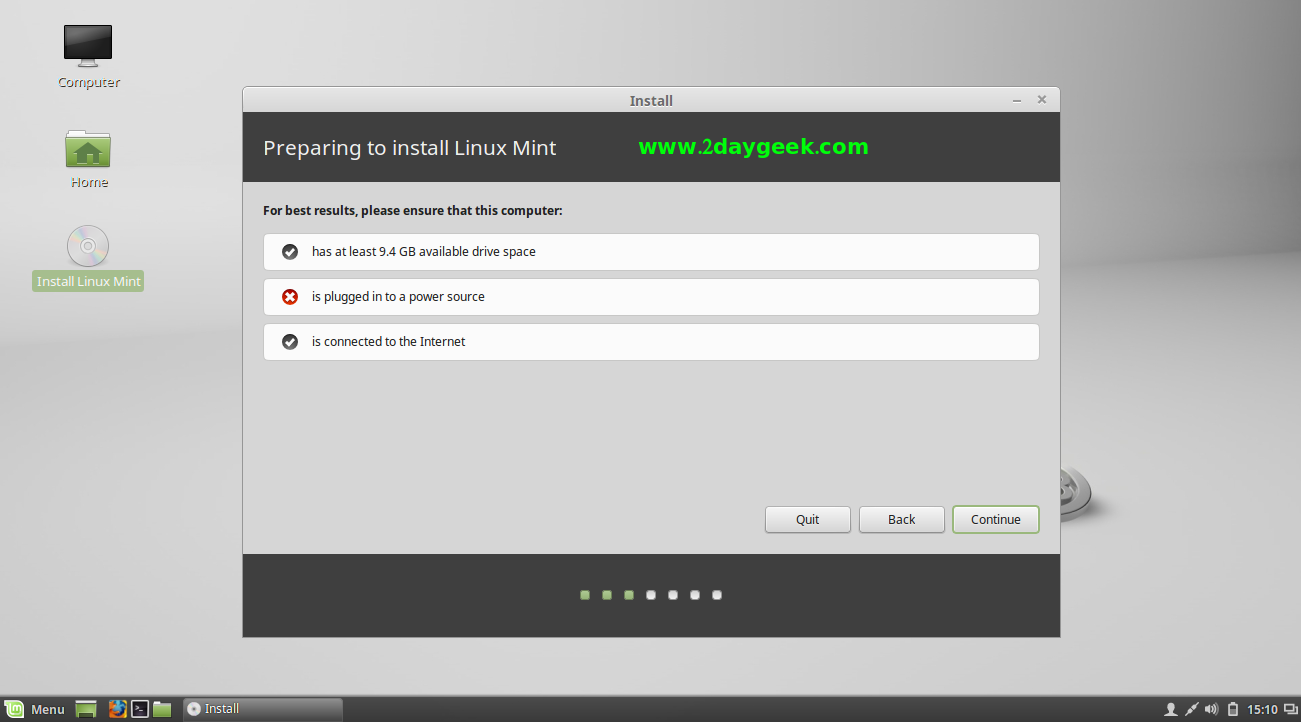Click the drive space check mark icon

[x=290, y=252]
